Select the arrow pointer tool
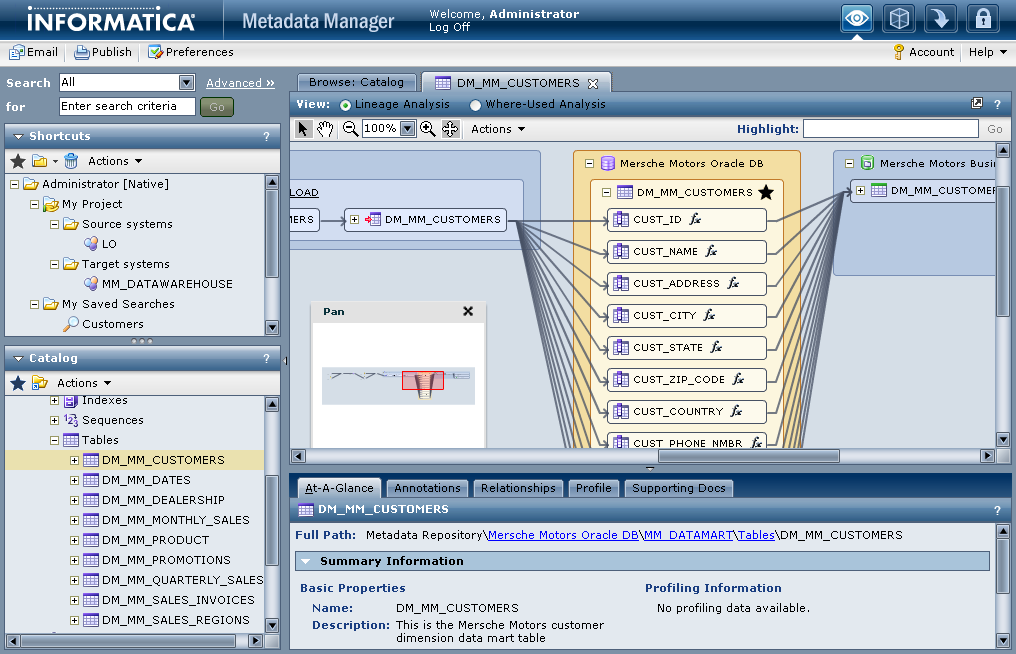The height and width of the screenshot is (654, 1016). click(x=304, y=129)
